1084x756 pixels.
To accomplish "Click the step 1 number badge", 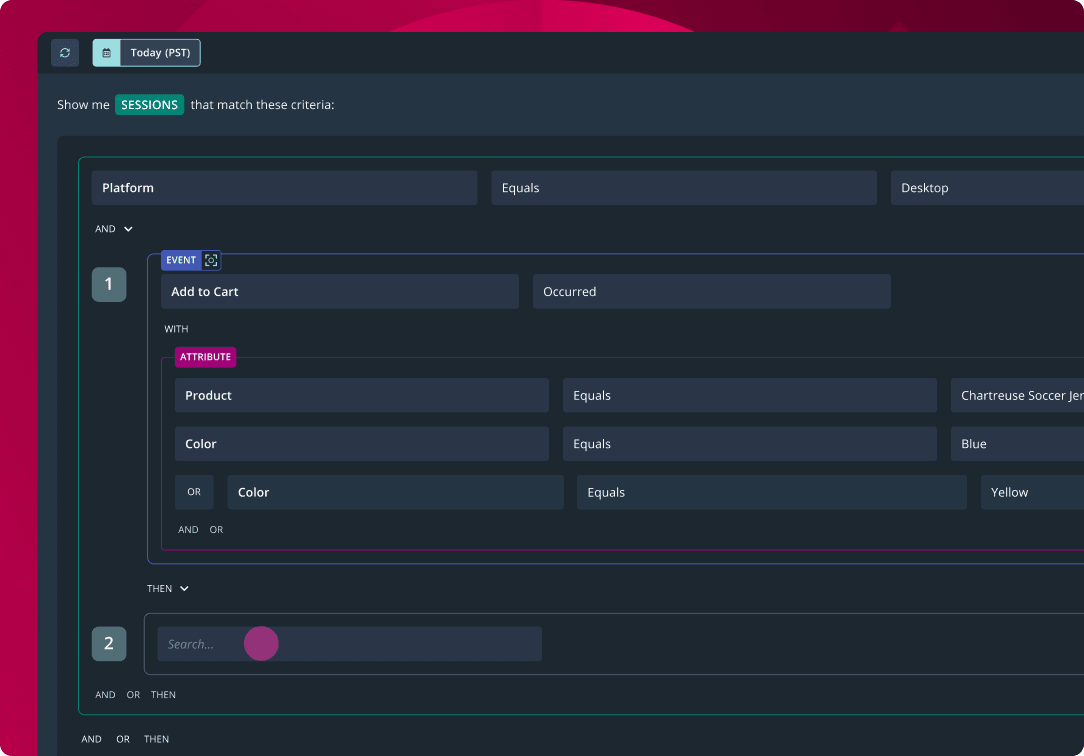I will point(109,284).
